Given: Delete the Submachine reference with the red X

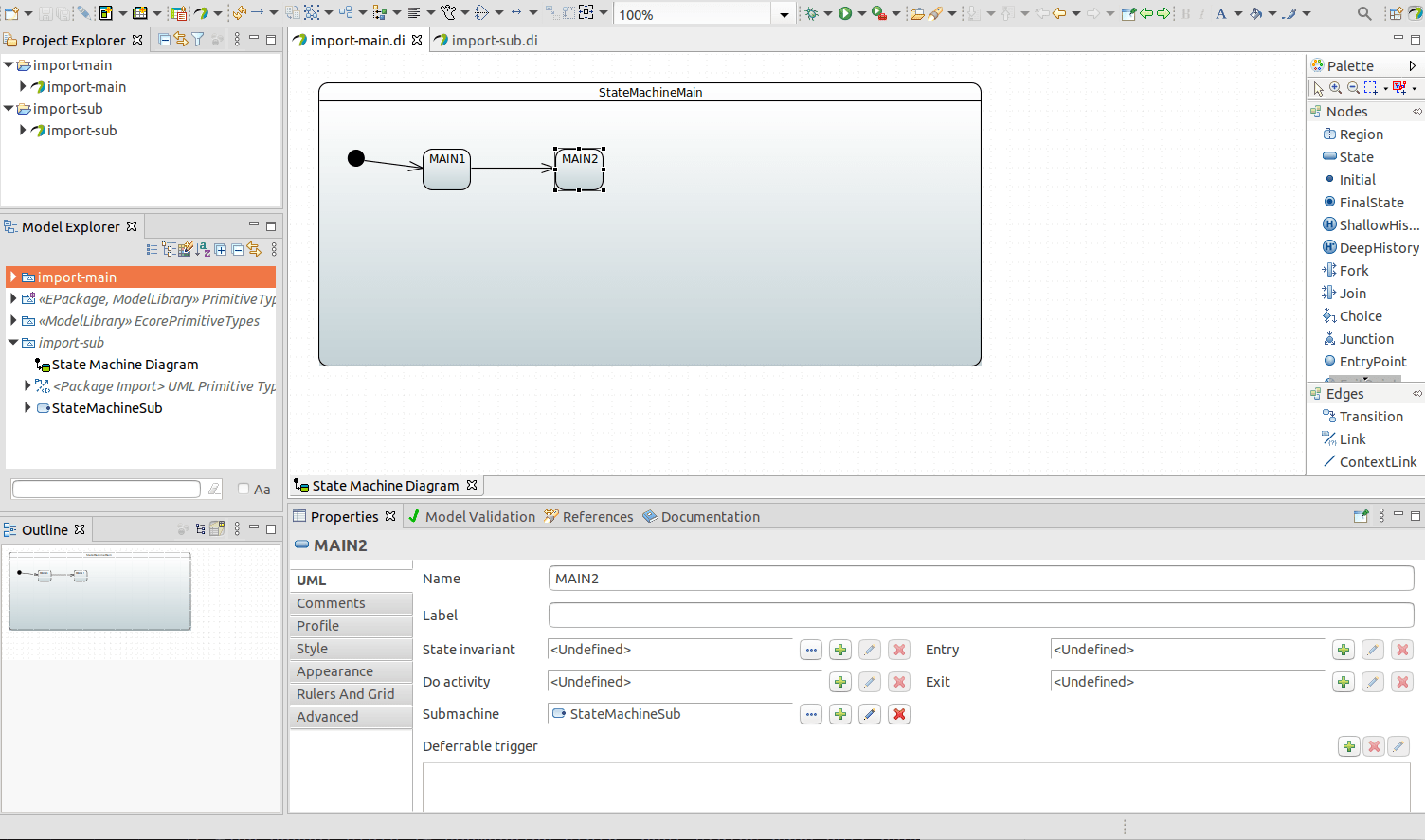Looking at the screenshot, I should (899, 714).
